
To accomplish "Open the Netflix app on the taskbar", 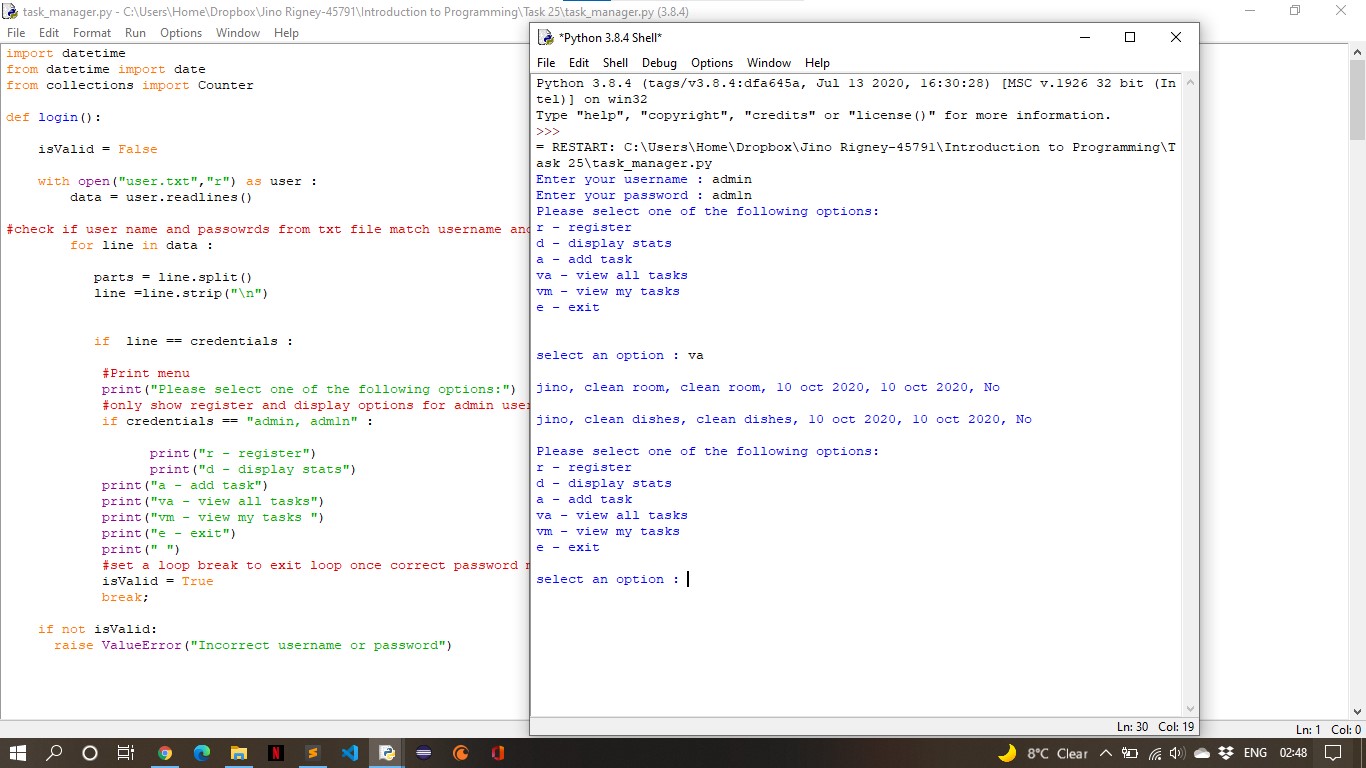I will point(276,753).
